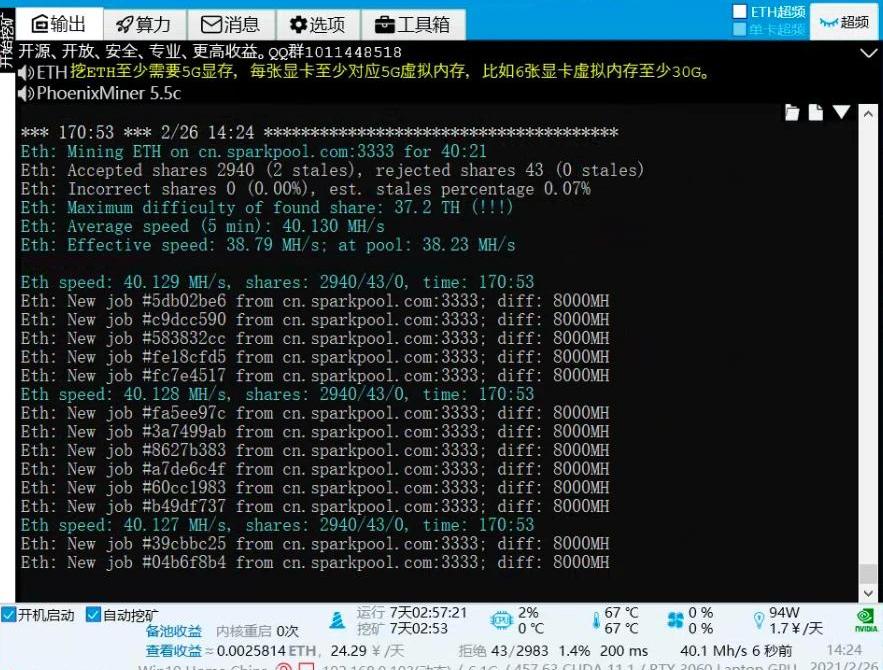The image size is (883, 670).
Task: Click the 拒绝 43/2983 rejected count
Action: pos(503,651)
